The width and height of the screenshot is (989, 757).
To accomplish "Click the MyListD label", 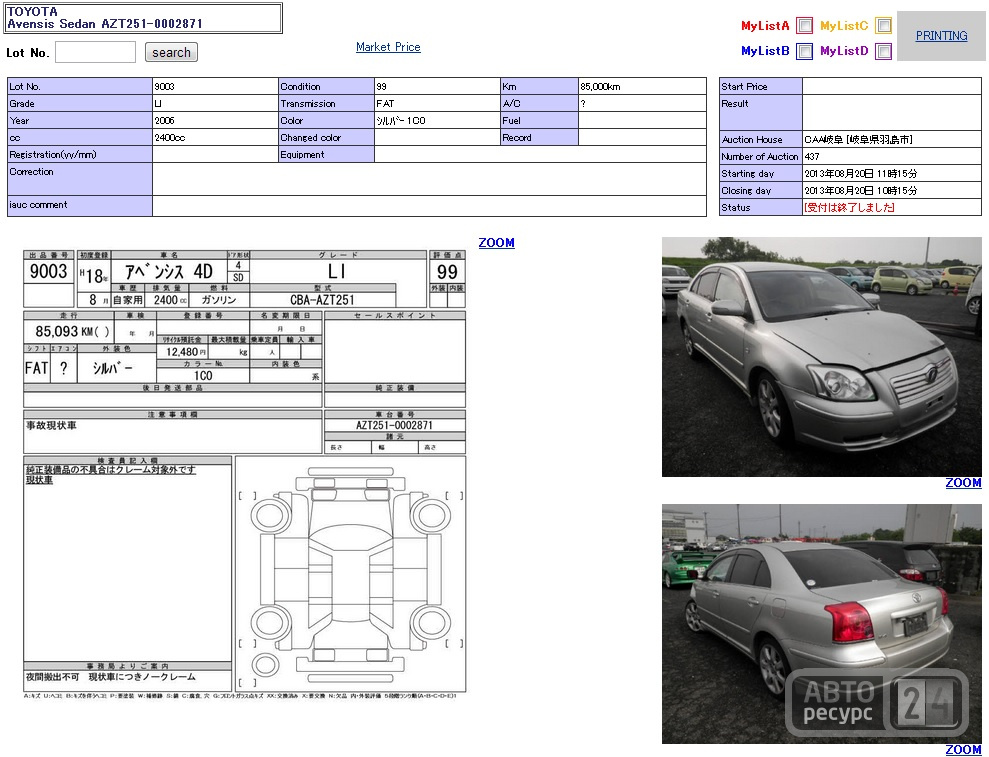I will pos(844,51).
